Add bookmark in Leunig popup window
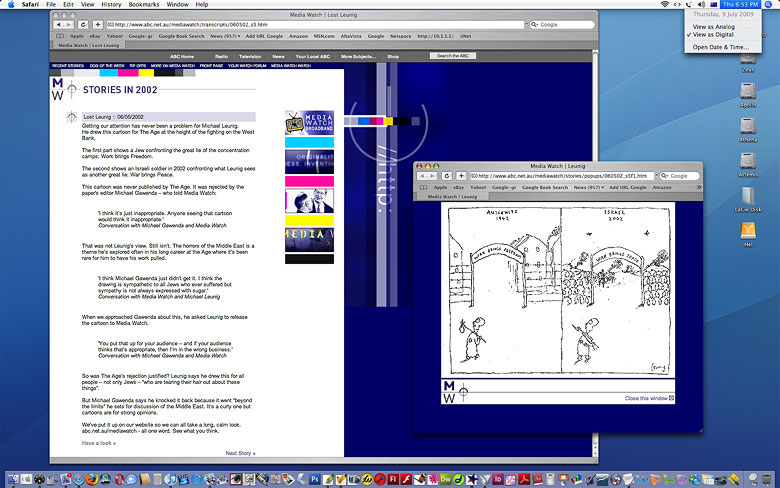The width and height of the screenshot is (780, 488). [x=461, y=176]
